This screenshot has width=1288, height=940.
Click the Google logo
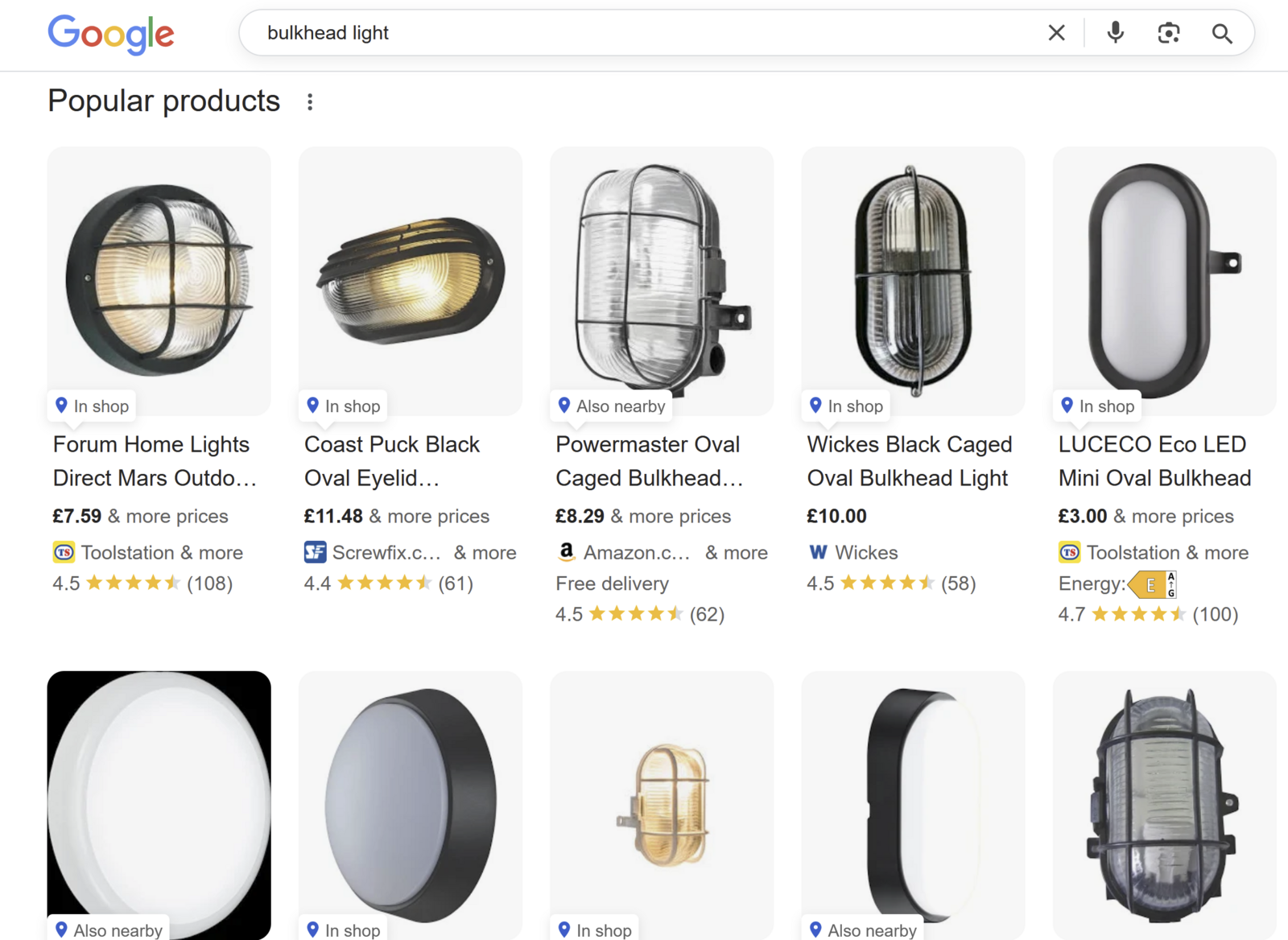[x=110, y=34]
